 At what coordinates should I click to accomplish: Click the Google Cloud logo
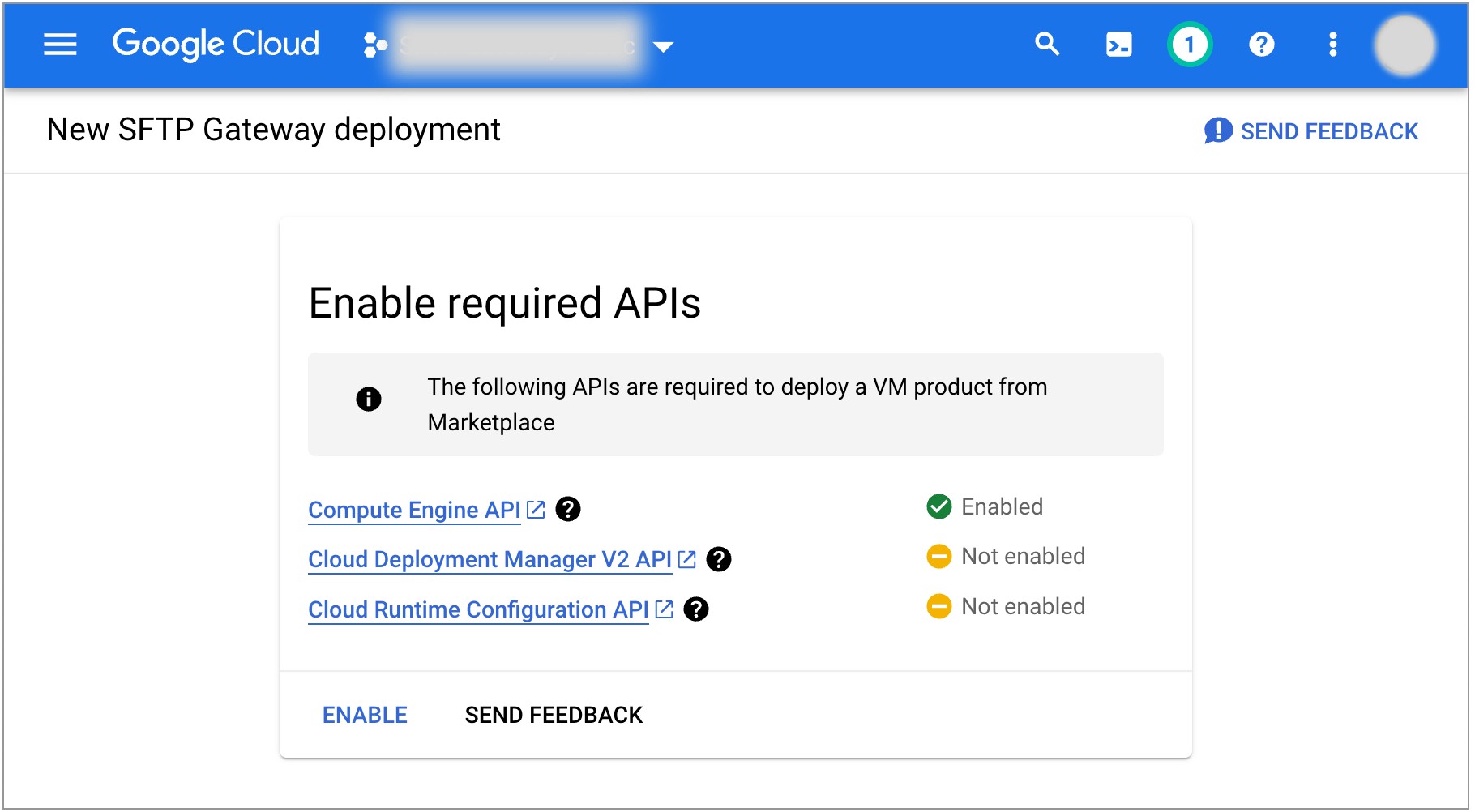216,44
